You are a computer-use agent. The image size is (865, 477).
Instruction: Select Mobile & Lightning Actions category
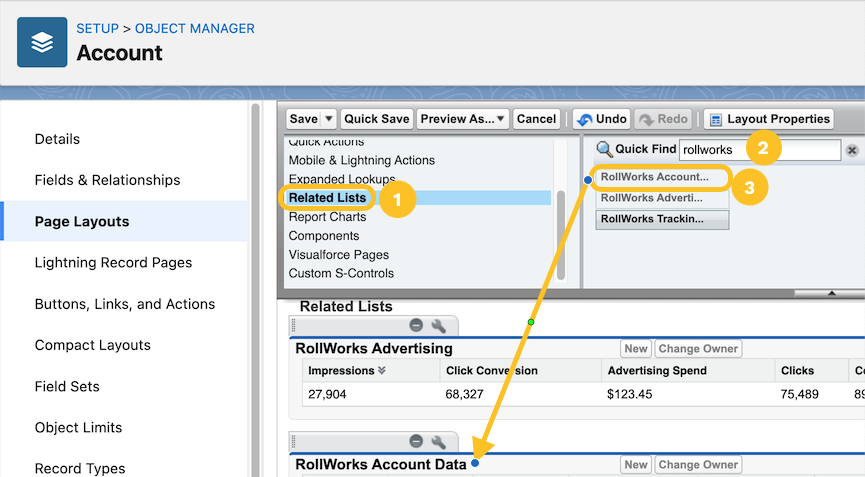click(362, 160)
